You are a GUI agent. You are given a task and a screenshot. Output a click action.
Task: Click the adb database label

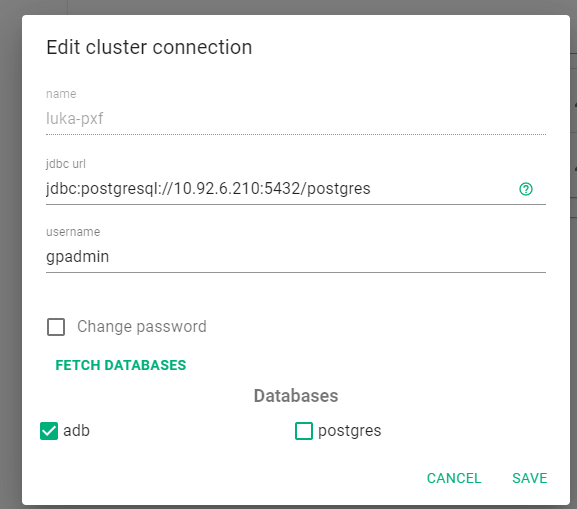tap(76, 431)
